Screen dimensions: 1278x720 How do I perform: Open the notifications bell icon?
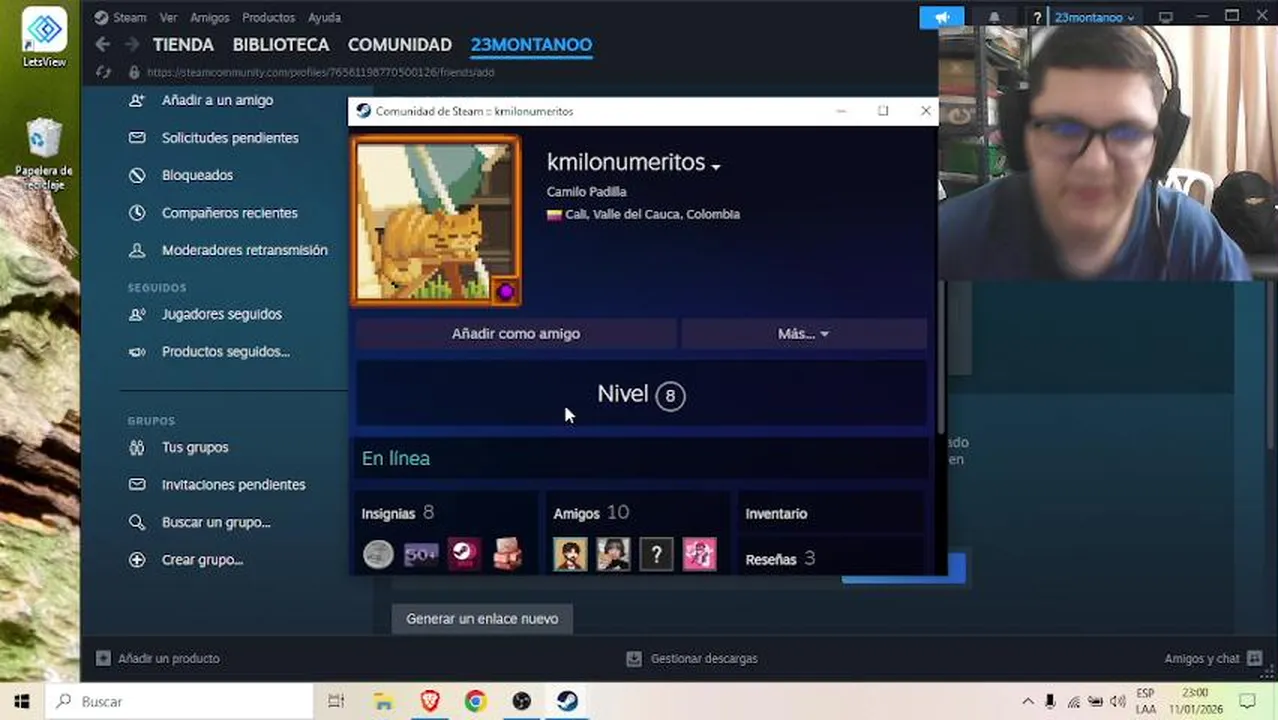[x=994, y=17]
